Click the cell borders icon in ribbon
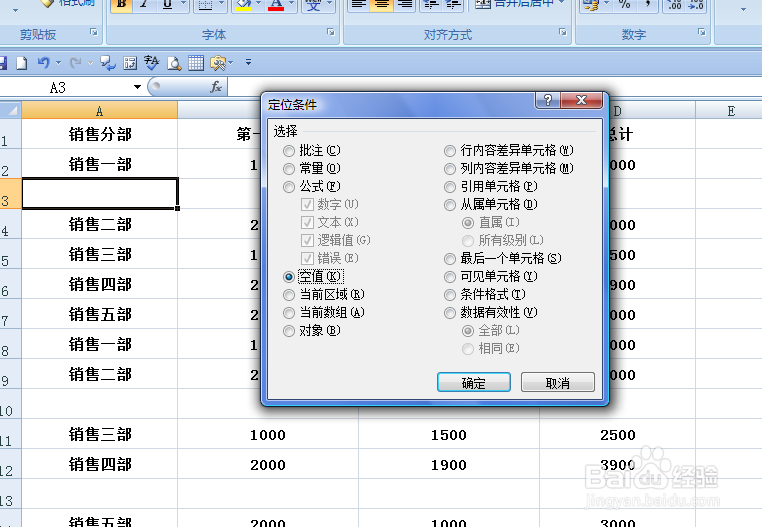Screen dimensions: 762x527 [x=206, y=5]
